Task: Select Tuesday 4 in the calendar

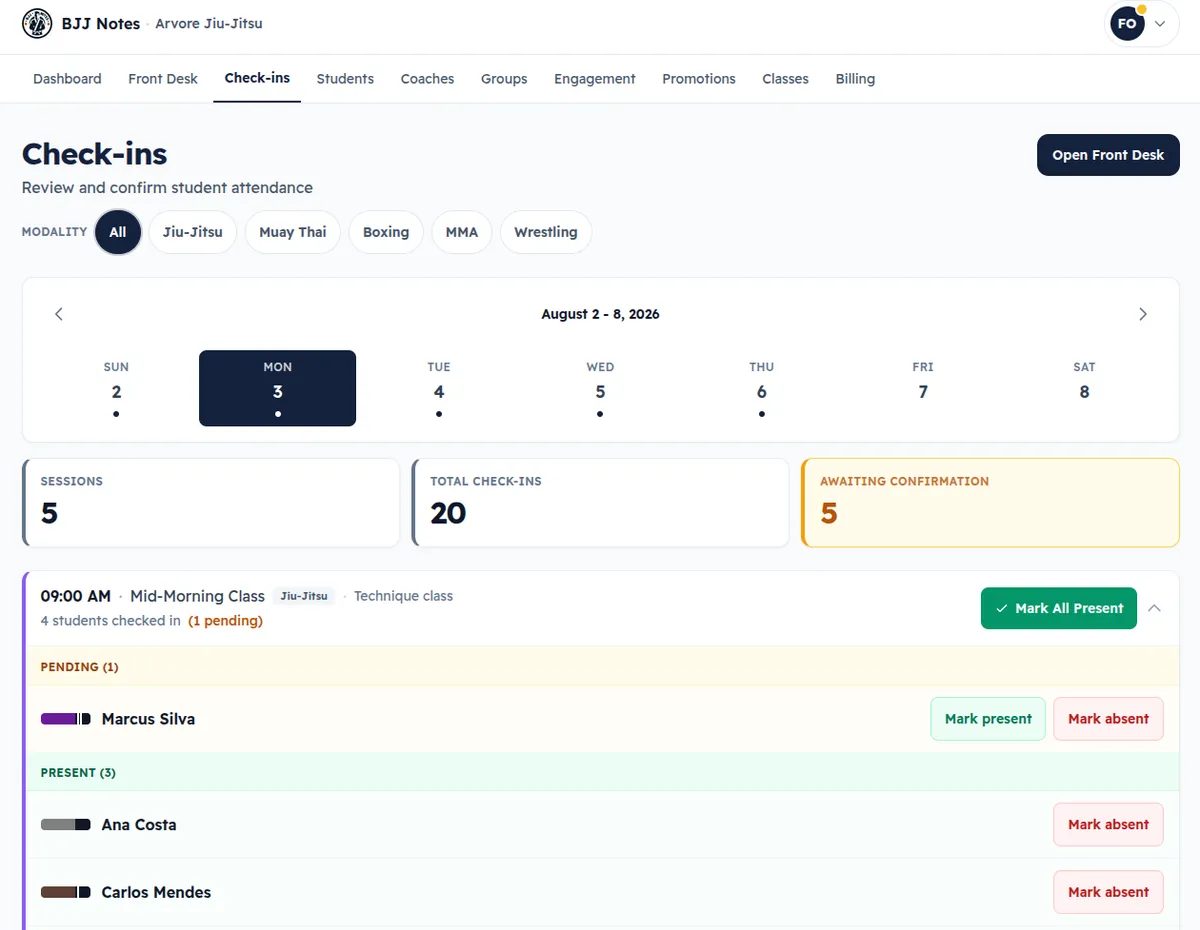Action: [x=439, y=388]
